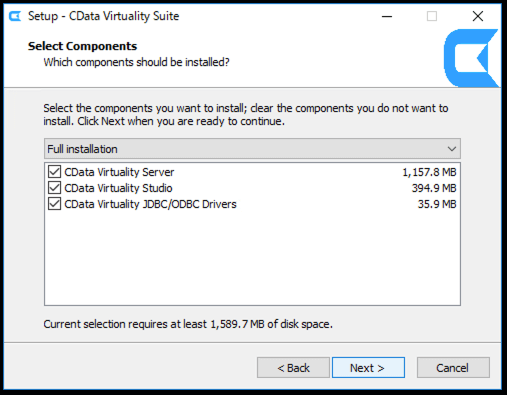Viewport: 507px width, 395px height.
Task: Click the CData icon in the title bar
Action: point(15,16)
